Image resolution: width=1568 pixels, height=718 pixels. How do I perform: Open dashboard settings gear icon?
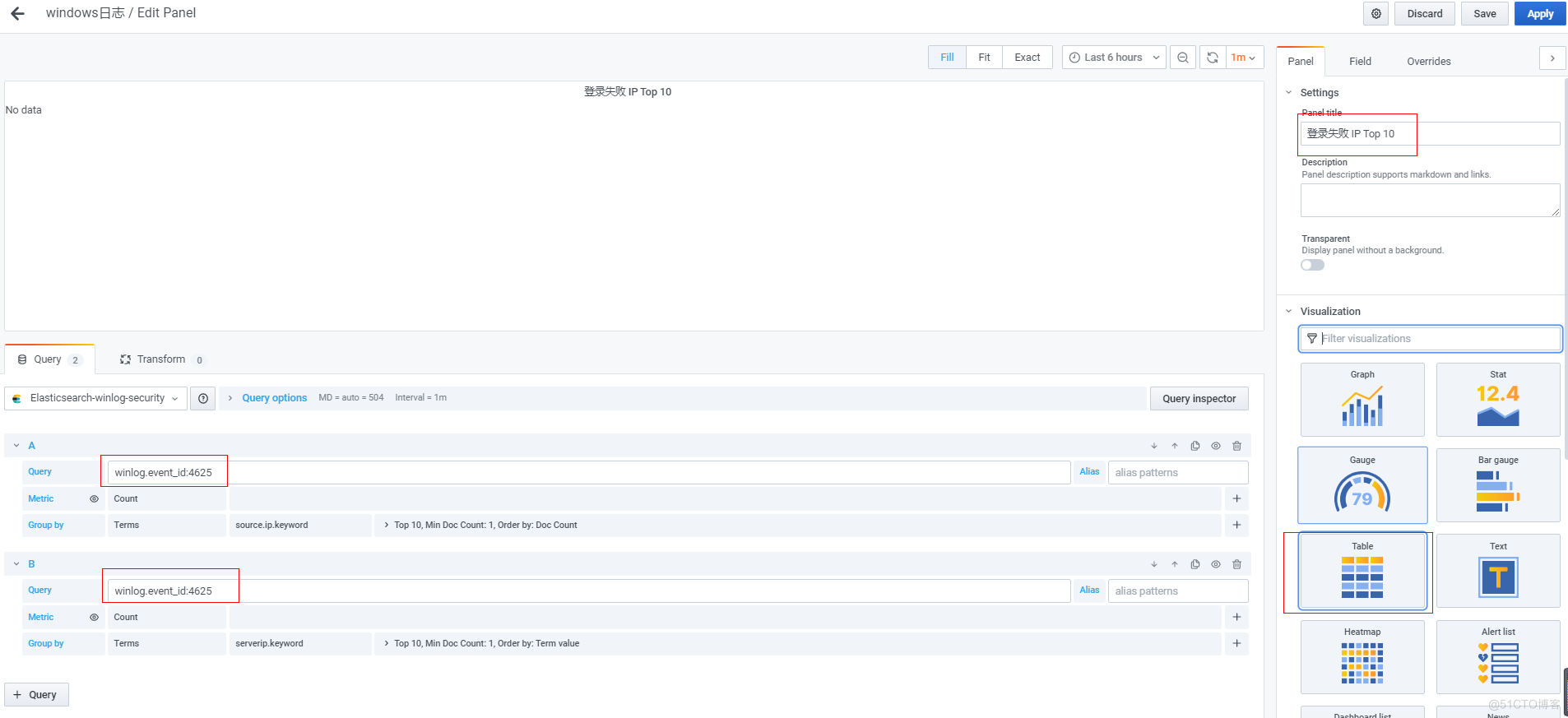pyautogui.click(x=1376, y=13)
